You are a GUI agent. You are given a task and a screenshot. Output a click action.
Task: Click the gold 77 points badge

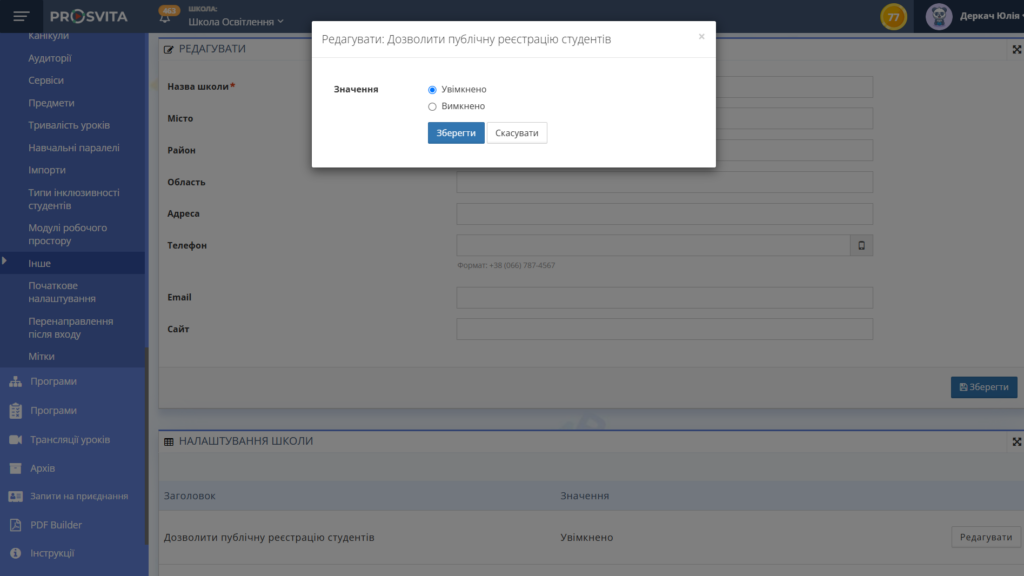893,17
